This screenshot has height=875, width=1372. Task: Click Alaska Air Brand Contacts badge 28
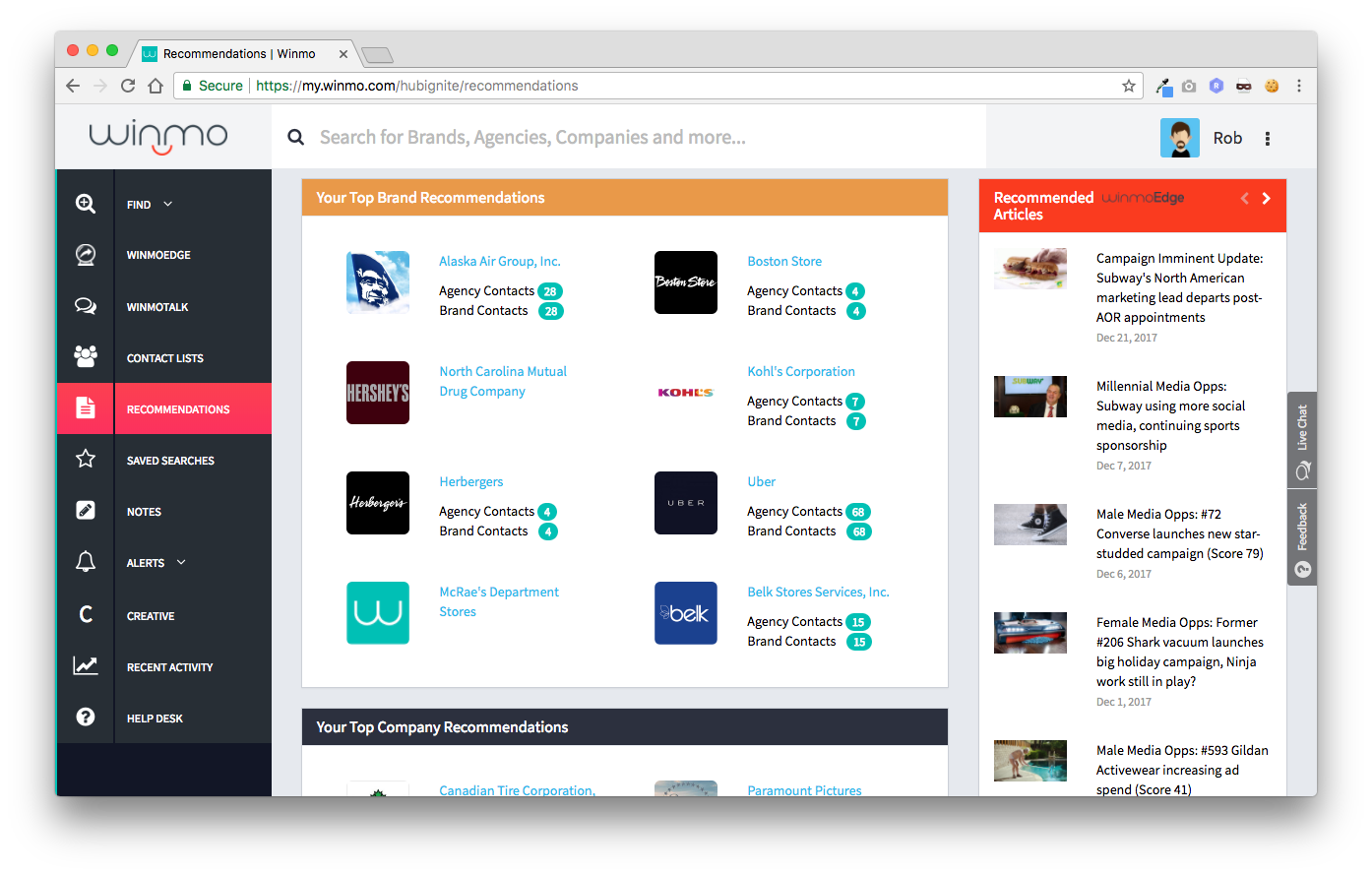[x=551, y=311]
